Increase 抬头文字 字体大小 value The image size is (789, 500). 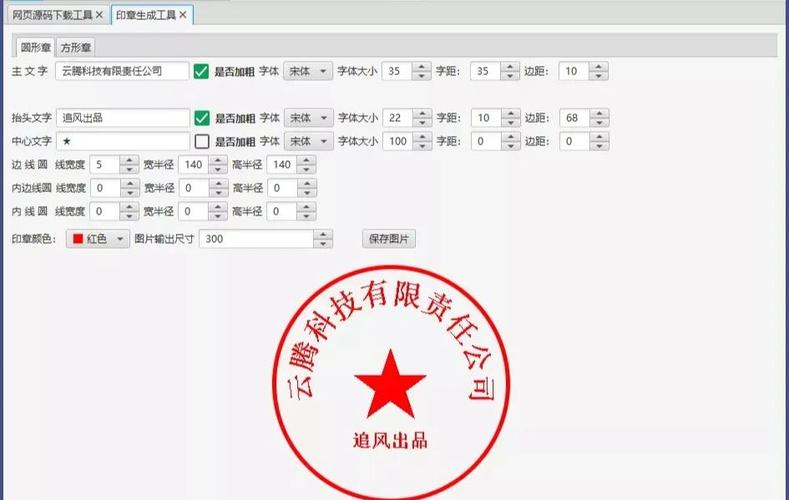click(x=423, y=114)
